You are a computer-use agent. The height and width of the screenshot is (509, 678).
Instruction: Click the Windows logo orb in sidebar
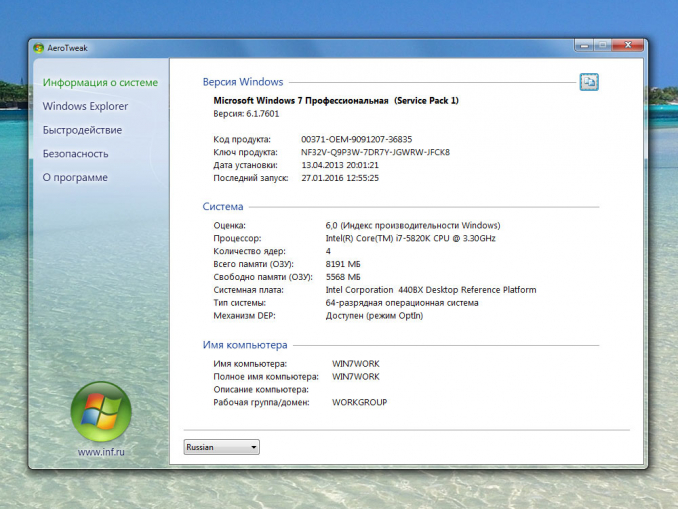[100, 410]
